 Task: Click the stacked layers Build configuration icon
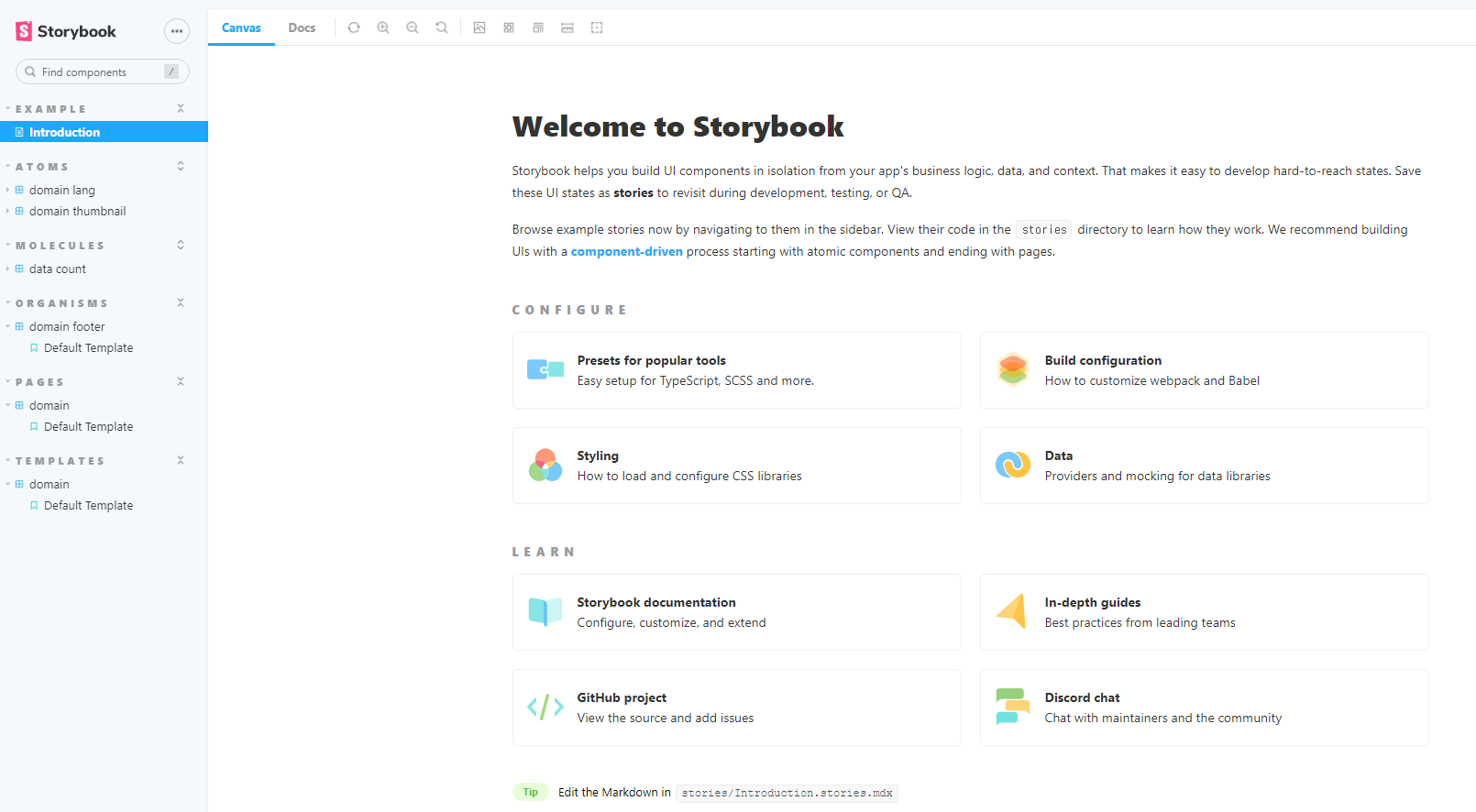point(1013,369)
